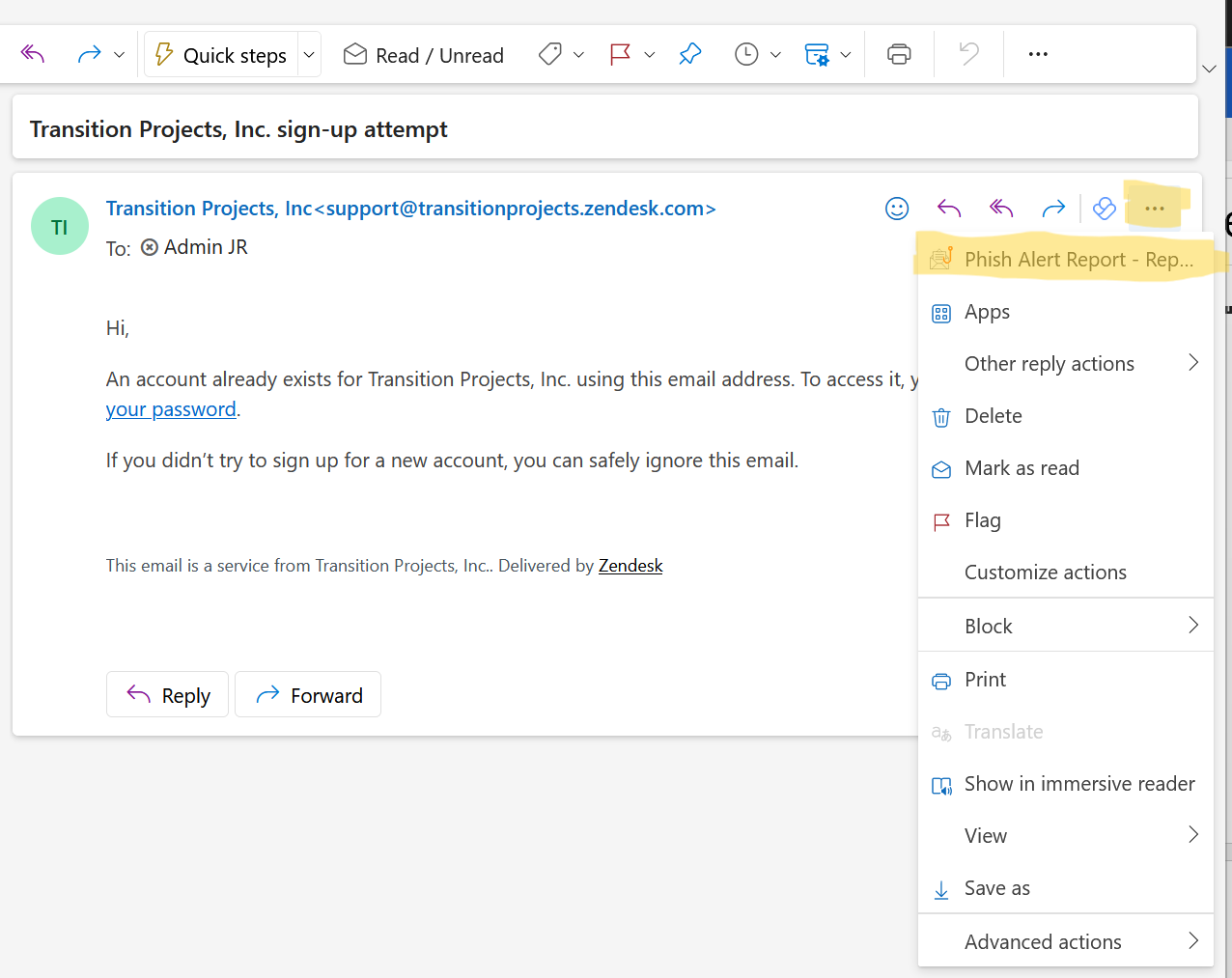
Task: Click the TI sender avatar
Action: (60, 226)
